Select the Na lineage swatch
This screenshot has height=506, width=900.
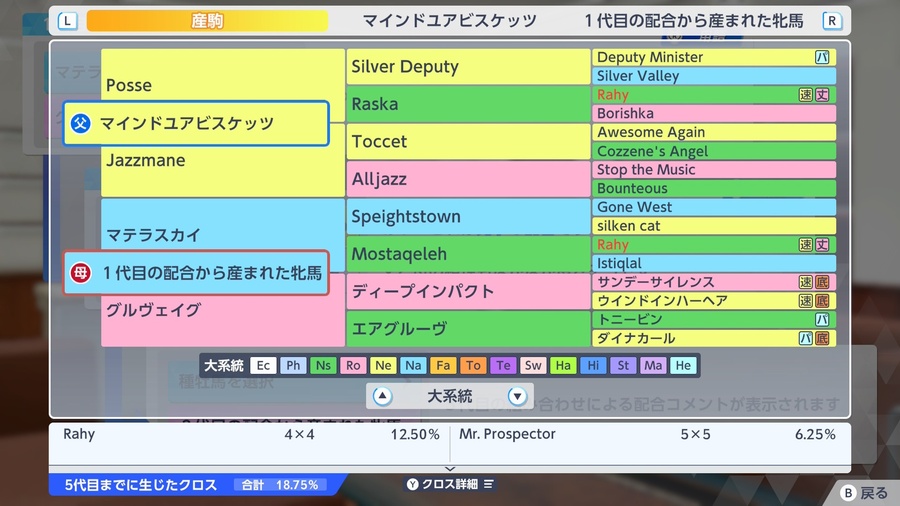click(x=413, y=365)
